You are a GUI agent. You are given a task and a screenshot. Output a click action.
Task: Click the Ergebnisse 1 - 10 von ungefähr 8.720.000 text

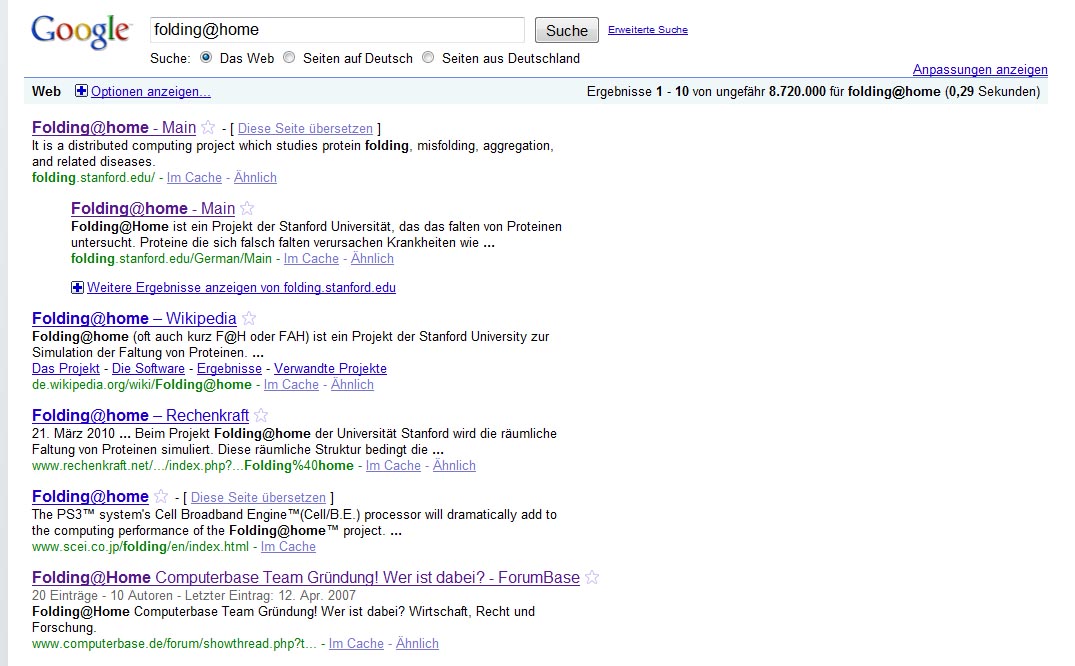coord(706,91)
